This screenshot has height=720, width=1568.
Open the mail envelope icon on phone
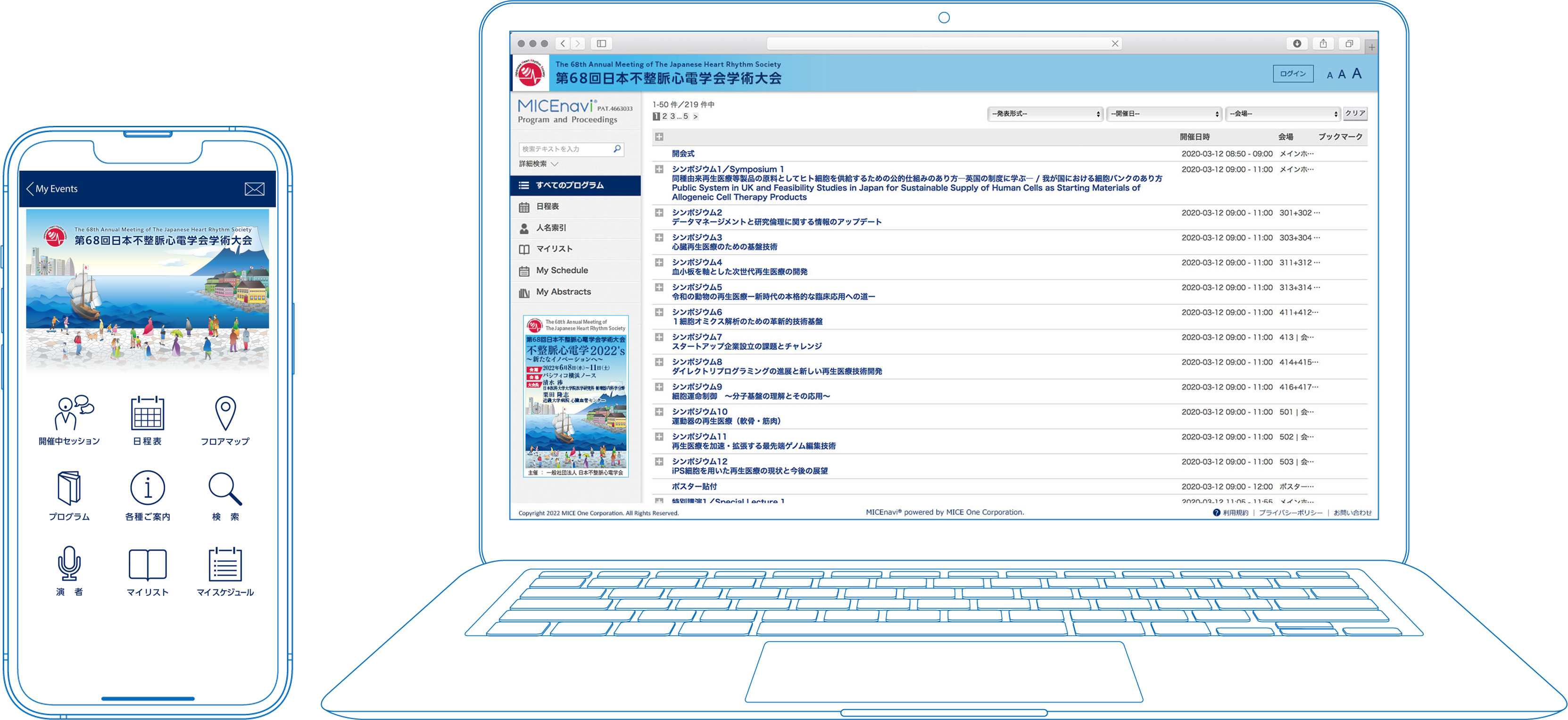tap(255, 189)
